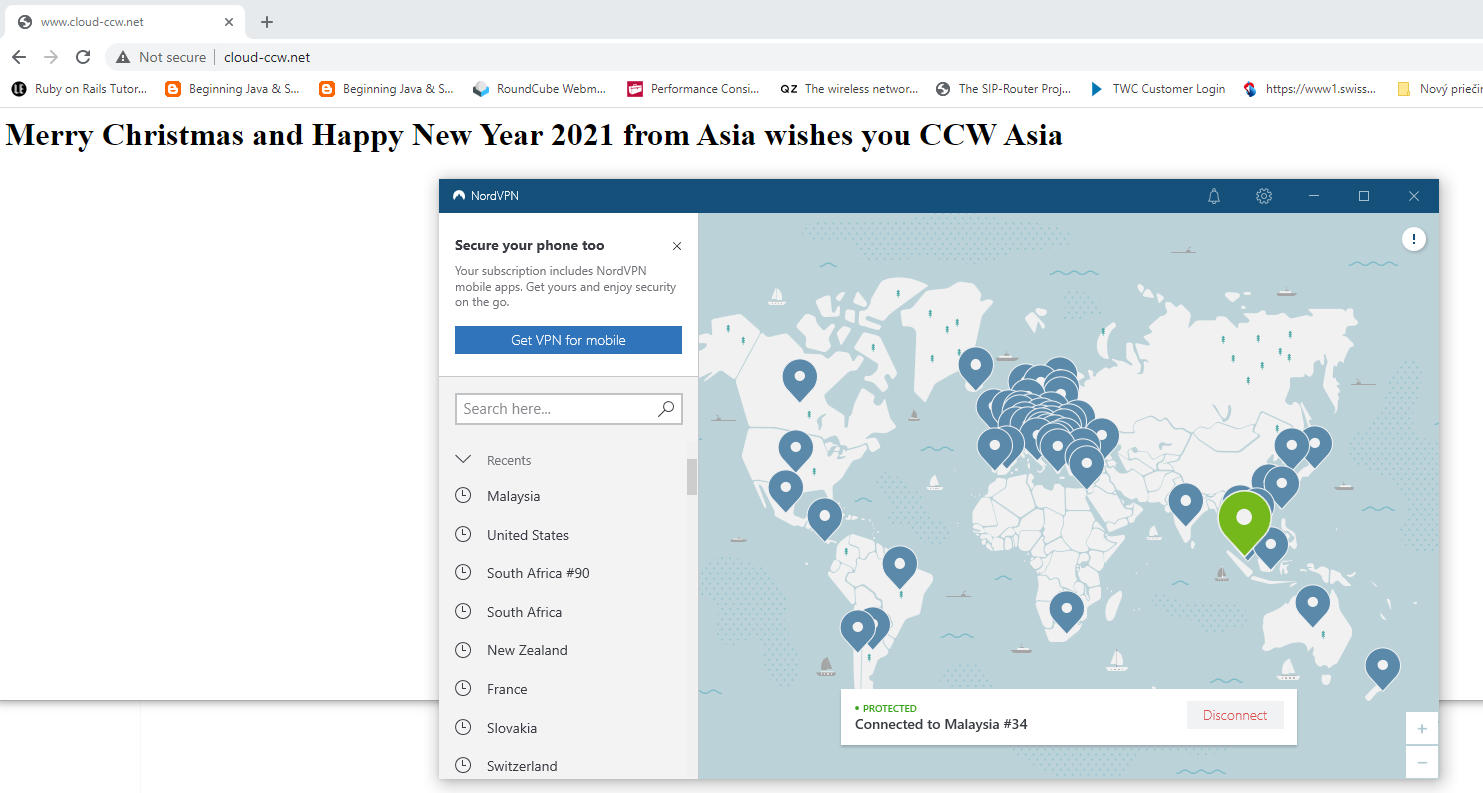
Task: Click the Not secure warning icon
Action: (x=123, y=57)
